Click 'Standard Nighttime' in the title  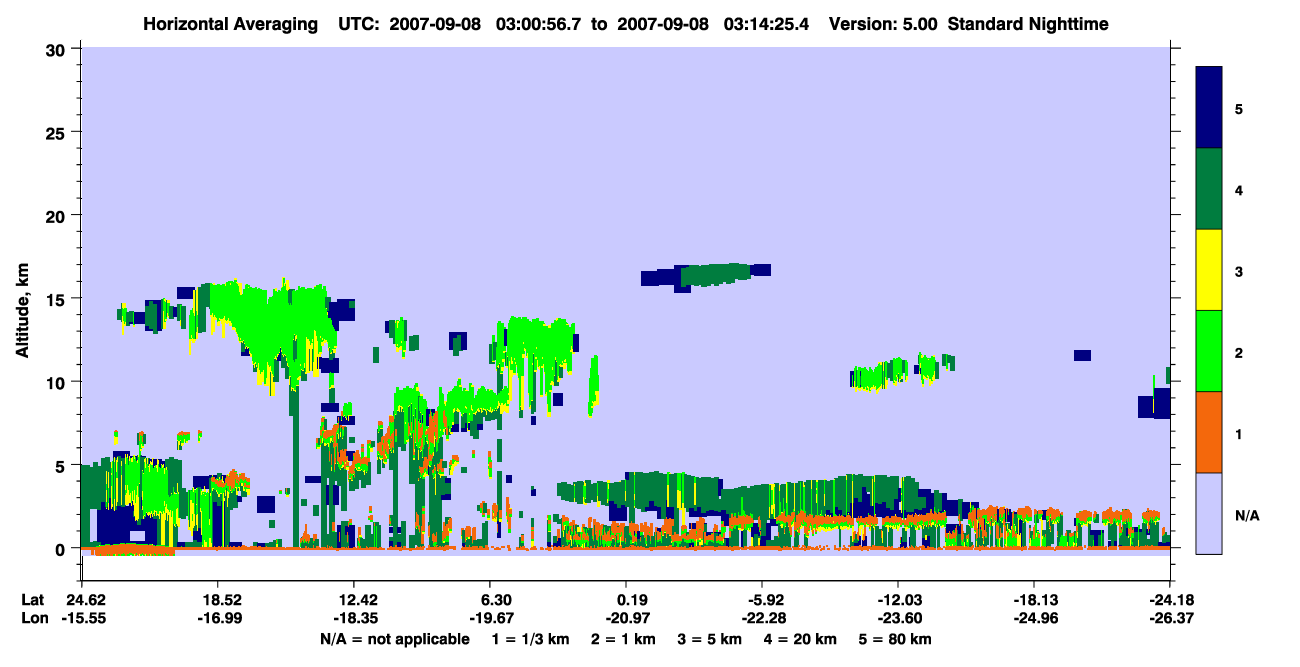pyautogui.click(x=1028, y=23)
